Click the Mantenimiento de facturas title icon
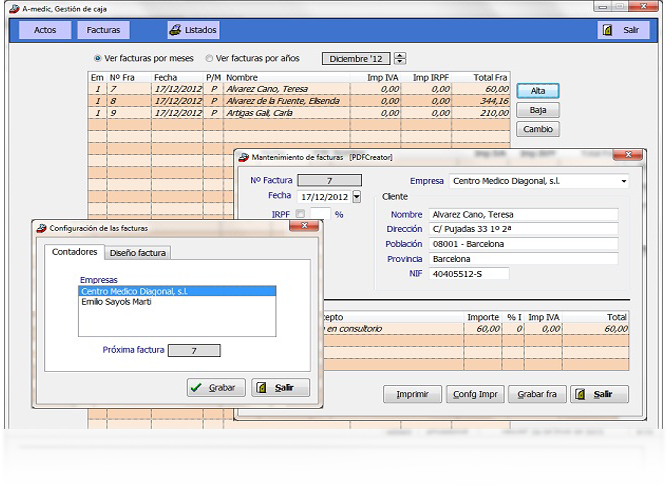This screenshot has height=489, width=668. point(243,157)
